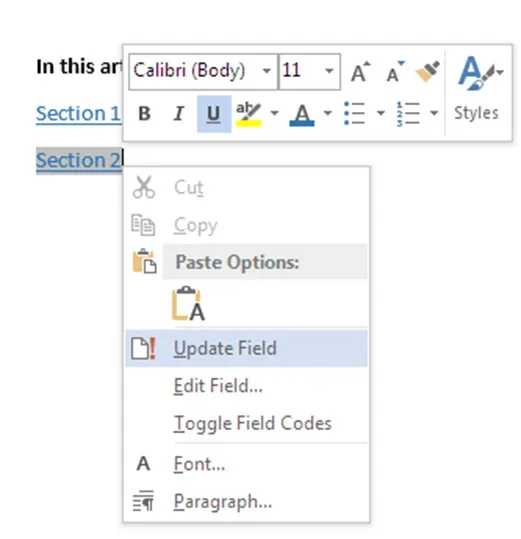Viewport: 521px width, 539px height.
Task: Apply the blue font color button
Action: pos(302,114)
